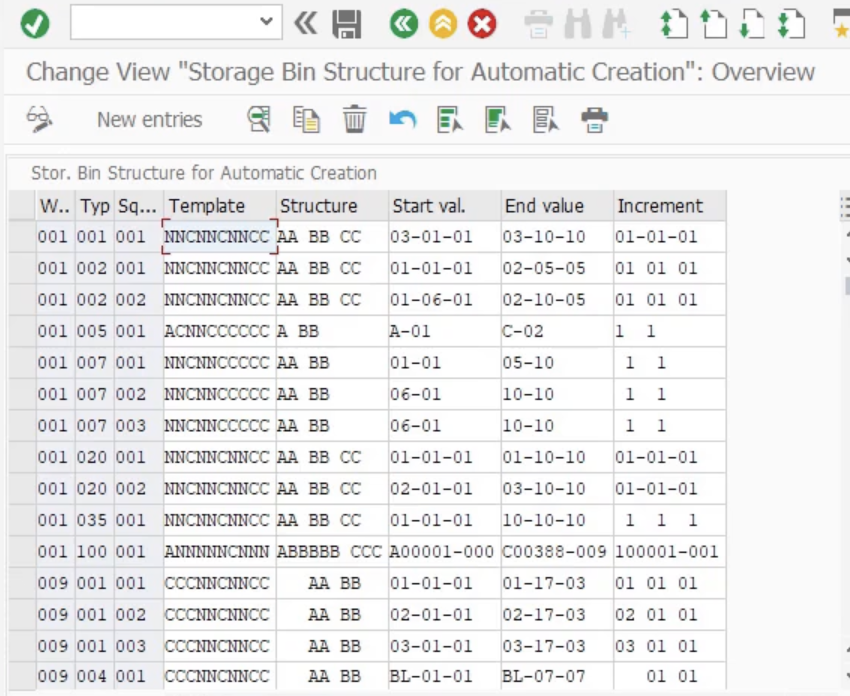
Task: Select row with start value A00001-000
Action: pyautogui.click(x=21, y=552)
